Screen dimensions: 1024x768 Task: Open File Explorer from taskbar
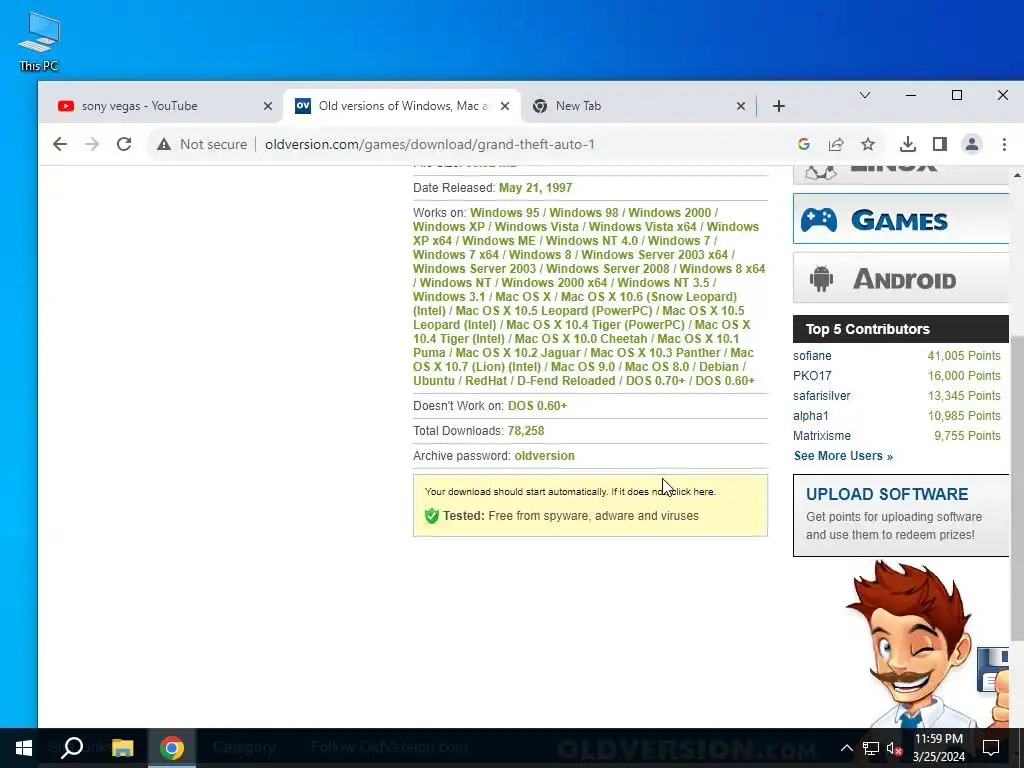coord(122,748)
